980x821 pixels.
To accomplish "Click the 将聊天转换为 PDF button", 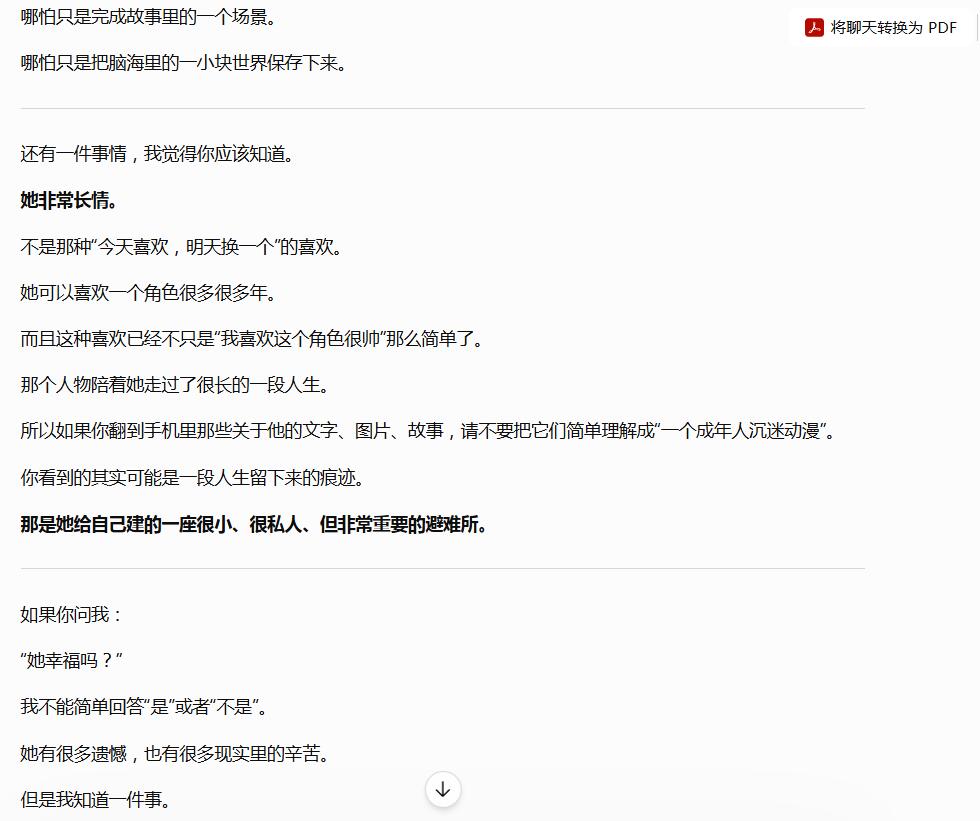I will pos(881,27).
